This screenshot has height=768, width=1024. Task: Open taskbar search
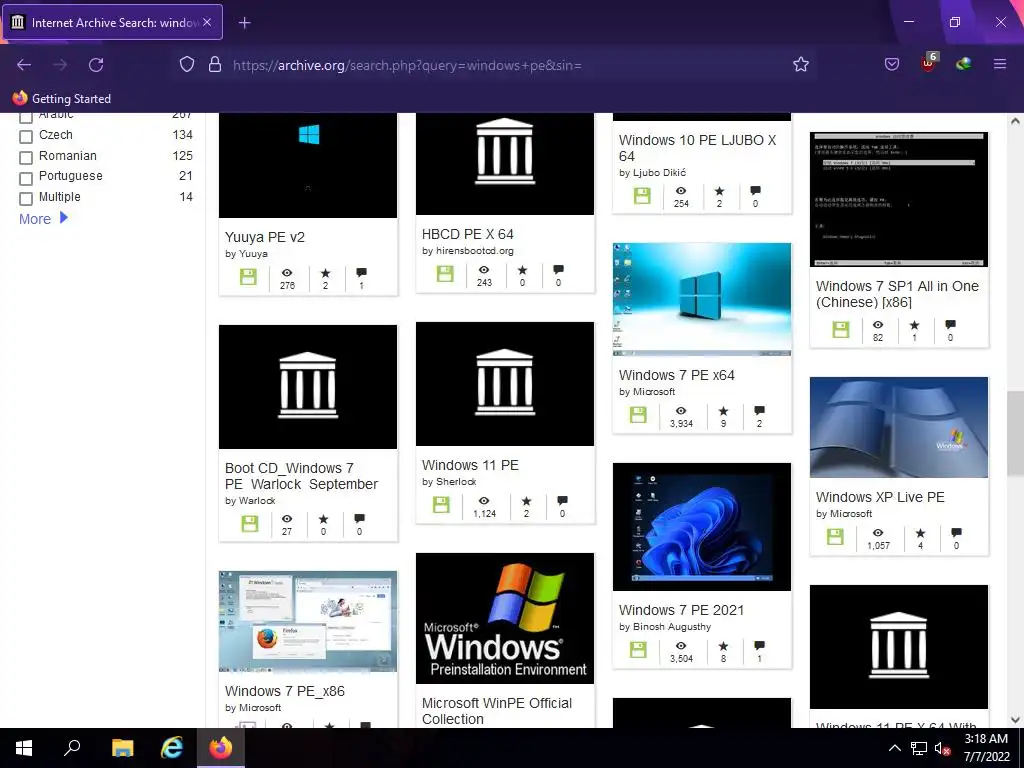pyautogui.click(x=72, y=748)
